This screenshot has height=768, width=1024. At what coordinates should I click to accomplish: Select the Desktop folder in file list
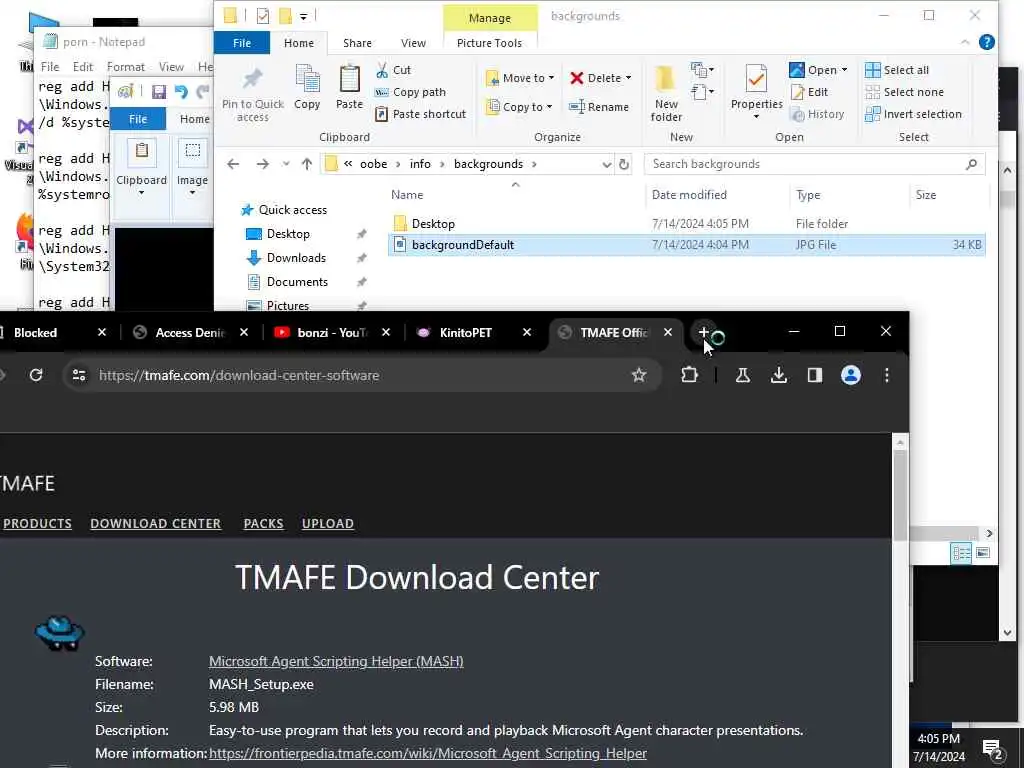click(x=686, y=224)
